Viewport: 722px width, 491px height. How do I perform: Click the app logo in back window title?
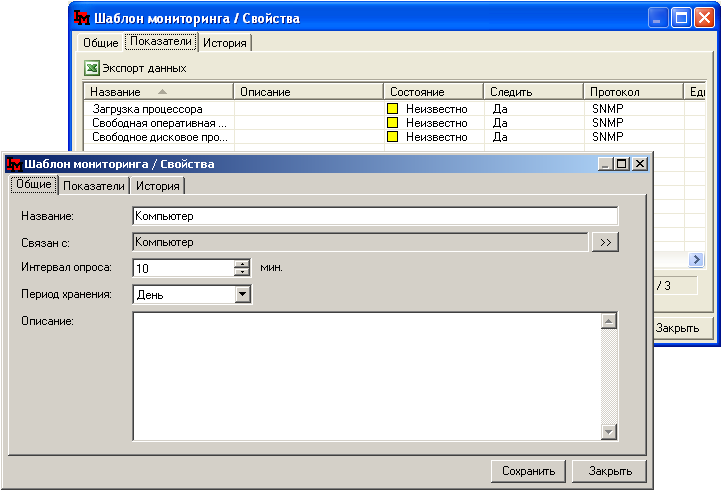point(82,18)
